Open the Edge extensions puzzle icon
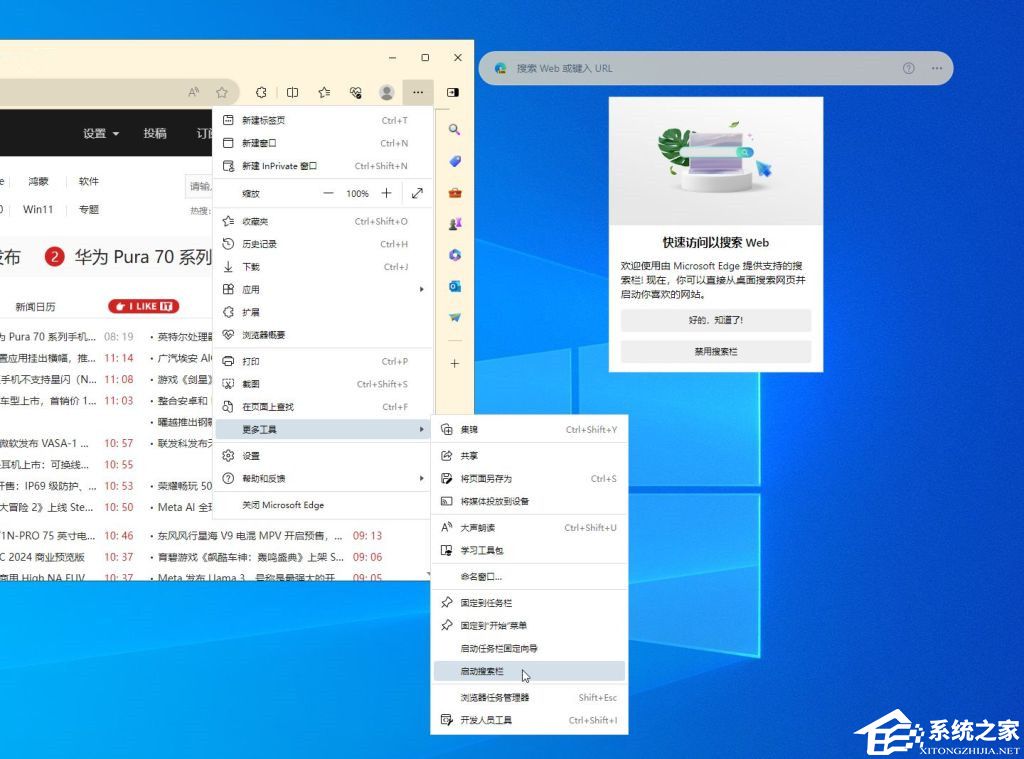Screen dimensions: 1024x759 [261, 93]
